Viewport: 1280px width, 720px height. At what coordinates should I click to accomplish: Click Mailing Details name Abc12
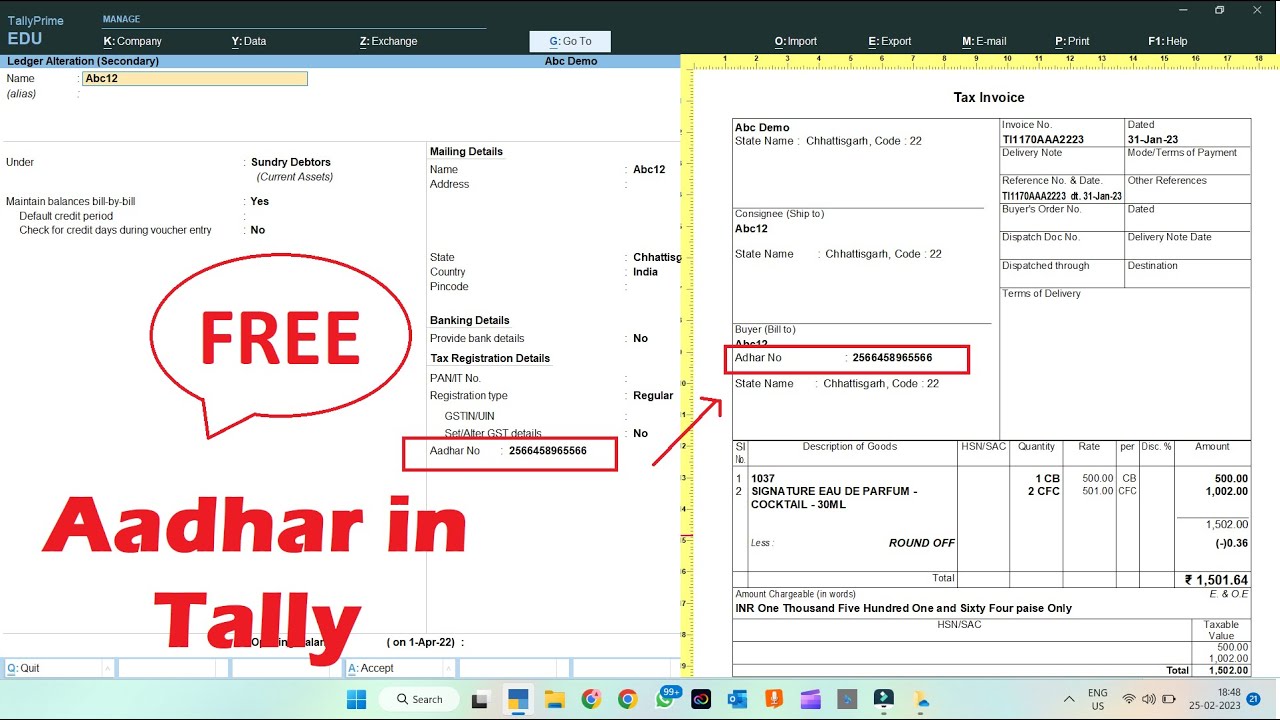(x=649, y=170)
